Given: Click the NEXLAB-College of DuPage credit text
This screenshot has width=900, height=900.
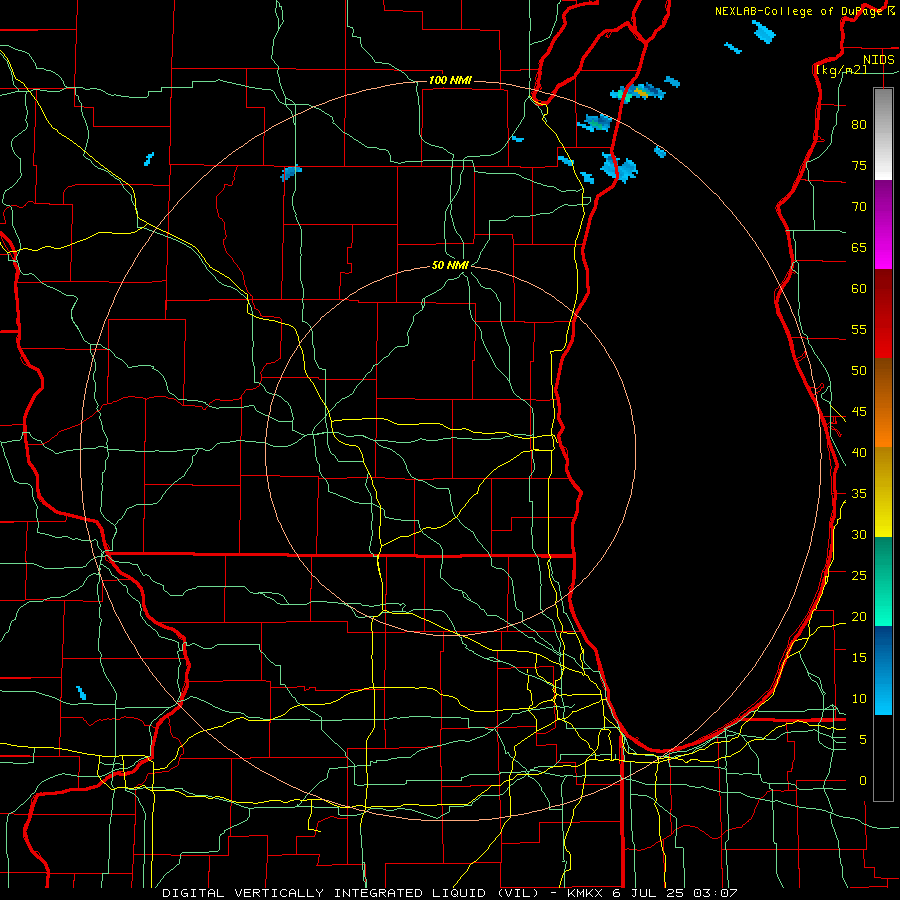Looking at the screenshot, I should [x=799, y=11].
